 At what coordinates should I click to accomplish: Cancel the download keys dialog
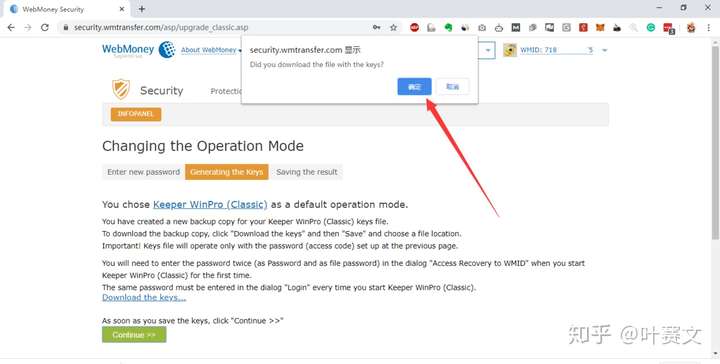453,87
